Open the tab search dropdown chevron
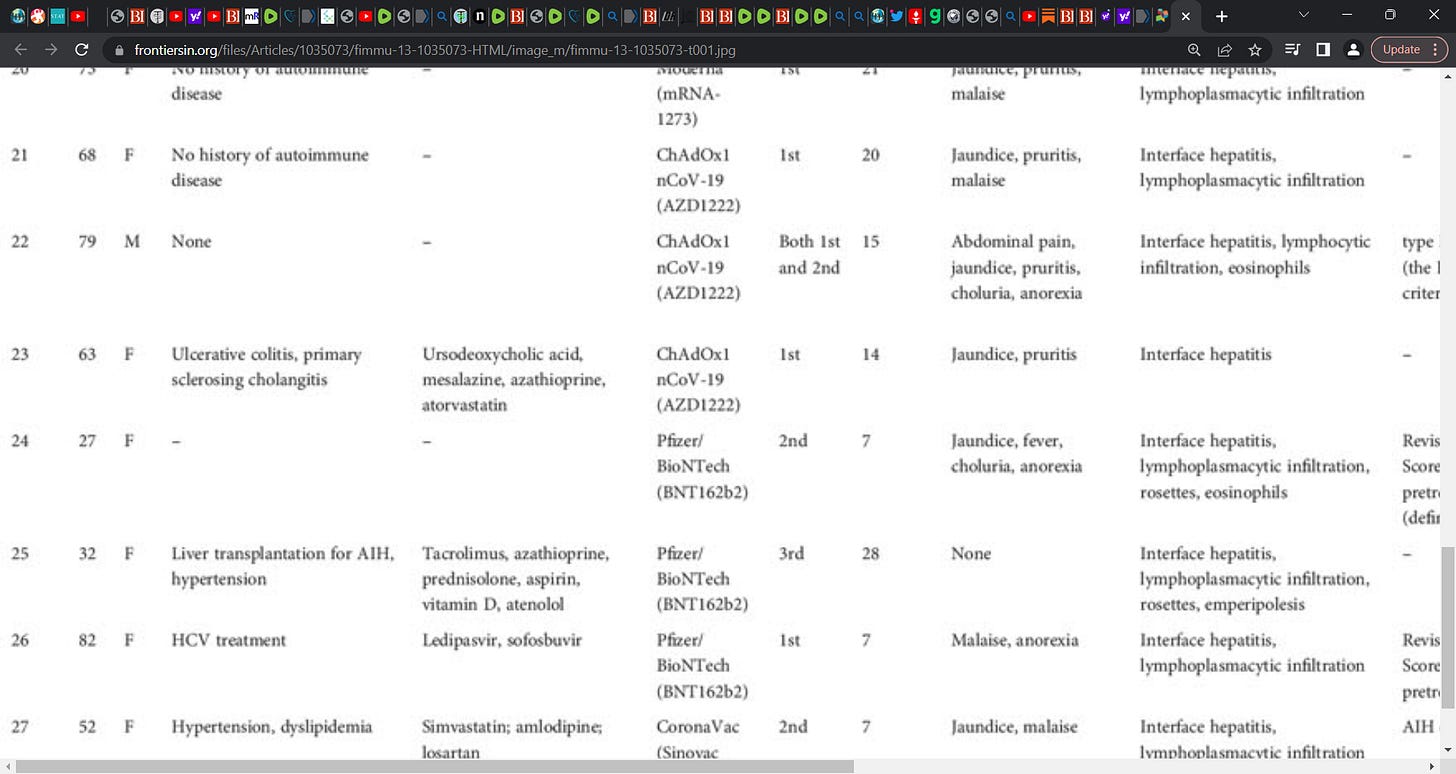Viewport: 1456px width, 774px height. coord(1303,15)
